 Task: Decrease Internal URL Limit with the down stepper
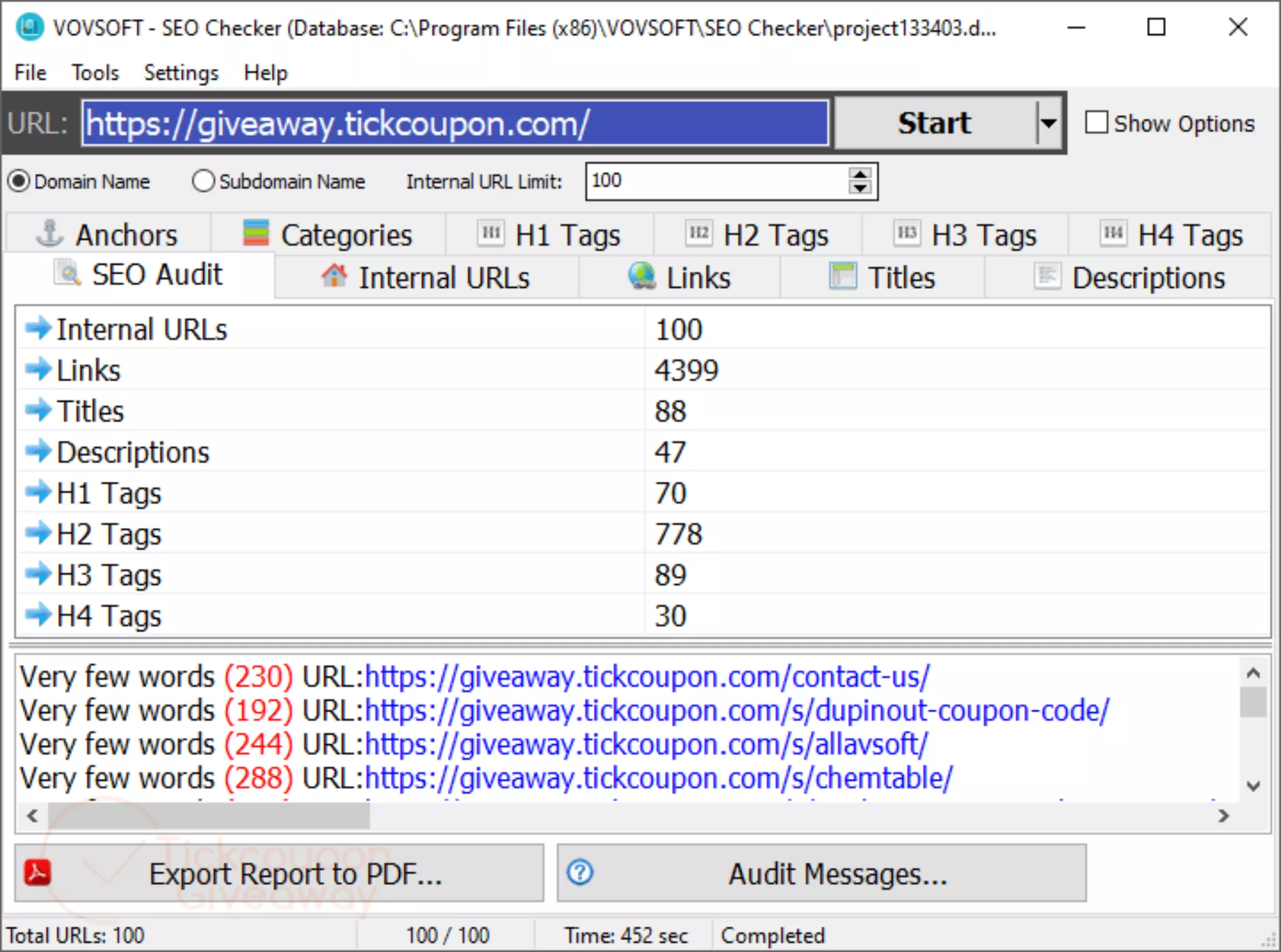[860, 188]
